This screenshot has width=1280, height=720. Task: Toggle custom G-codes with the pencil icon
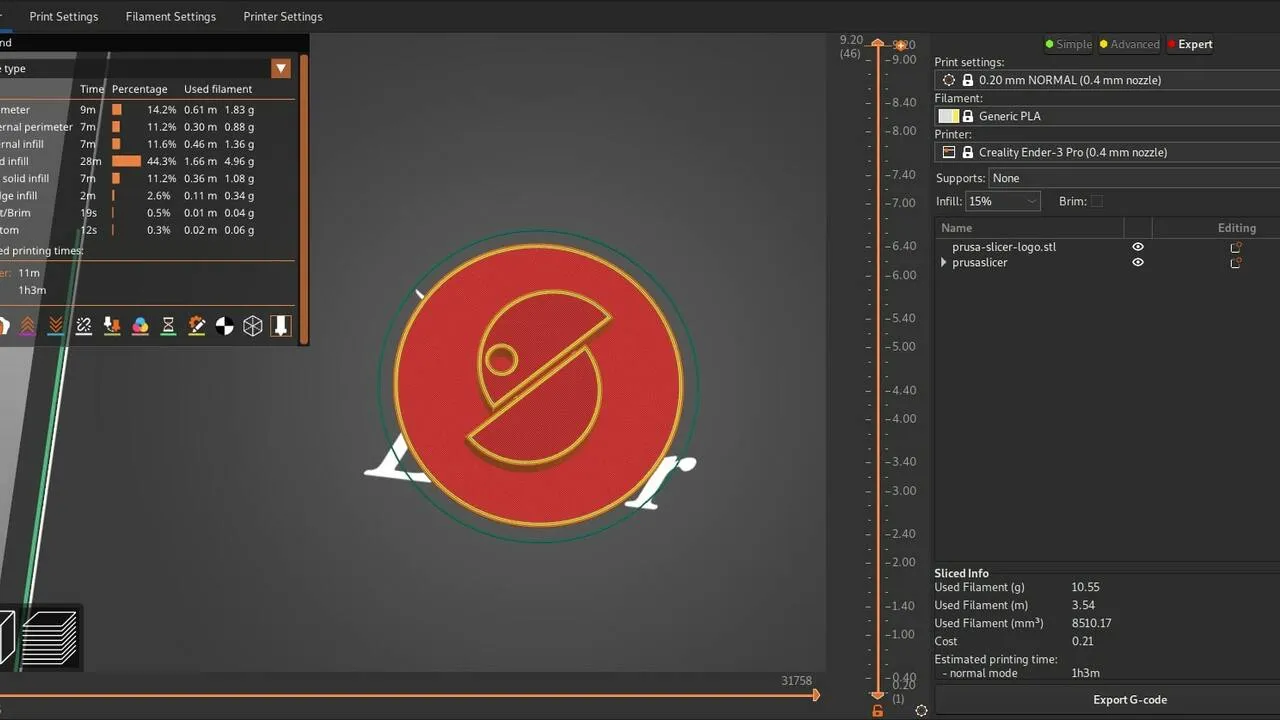[196, 325]
